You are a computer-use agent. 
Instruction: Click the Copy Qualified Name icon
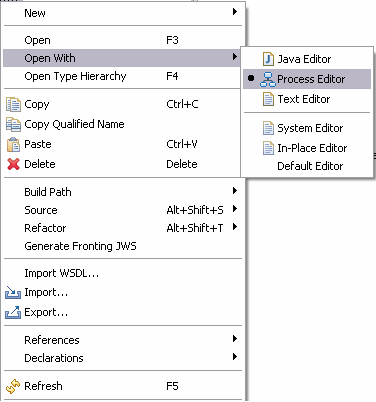(x=13, y=124)
